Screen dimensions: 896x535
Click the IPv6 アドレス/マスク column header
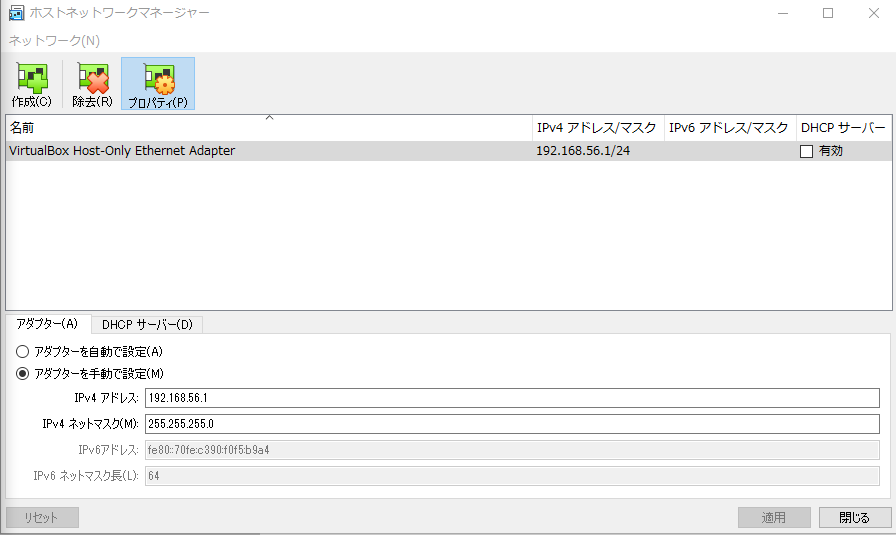coord(730,127)
